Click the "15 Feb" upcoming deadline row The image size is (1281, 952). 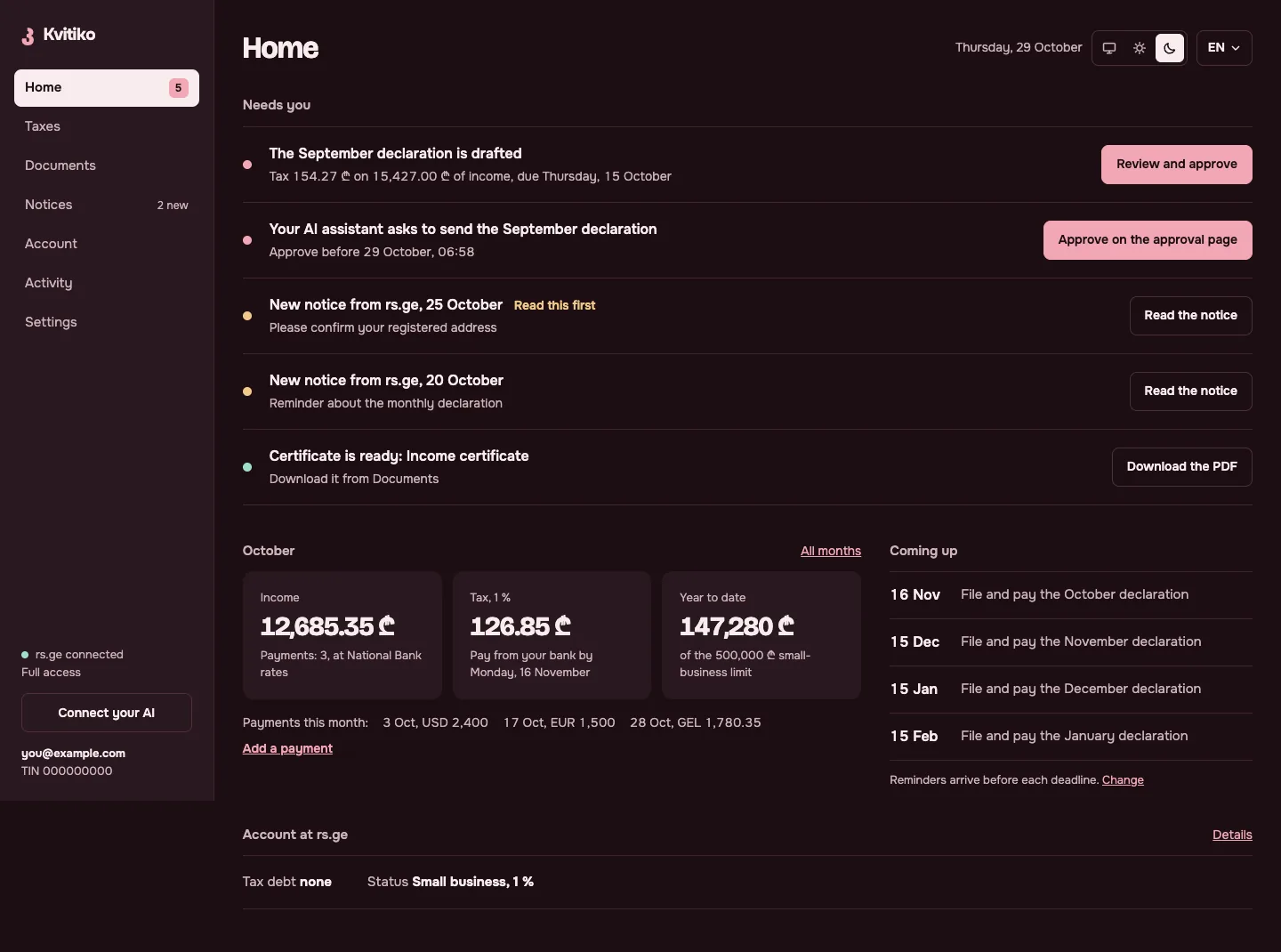pyautogui.click(x=1071, y=737)
